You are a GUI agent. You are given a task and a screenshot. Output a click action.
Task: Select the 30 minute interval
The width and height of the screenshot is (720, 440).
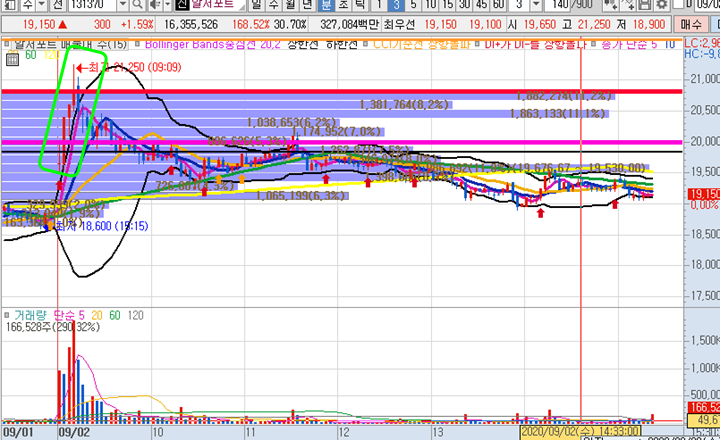(465, 5)
